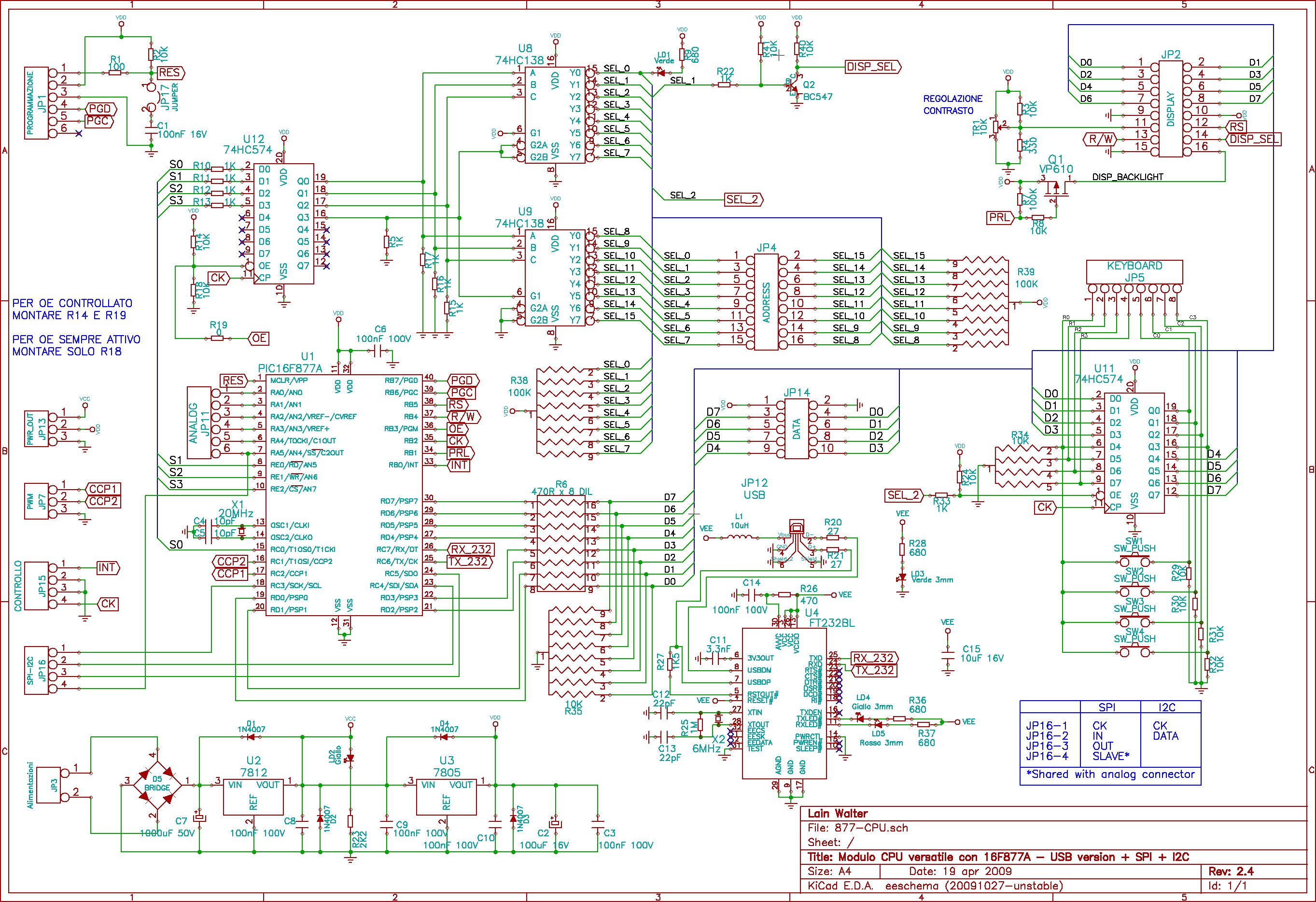Click the 'PER OE CONTROLLATO' note text
Screen dimensions: 1316x902
(x=72, y=309)
